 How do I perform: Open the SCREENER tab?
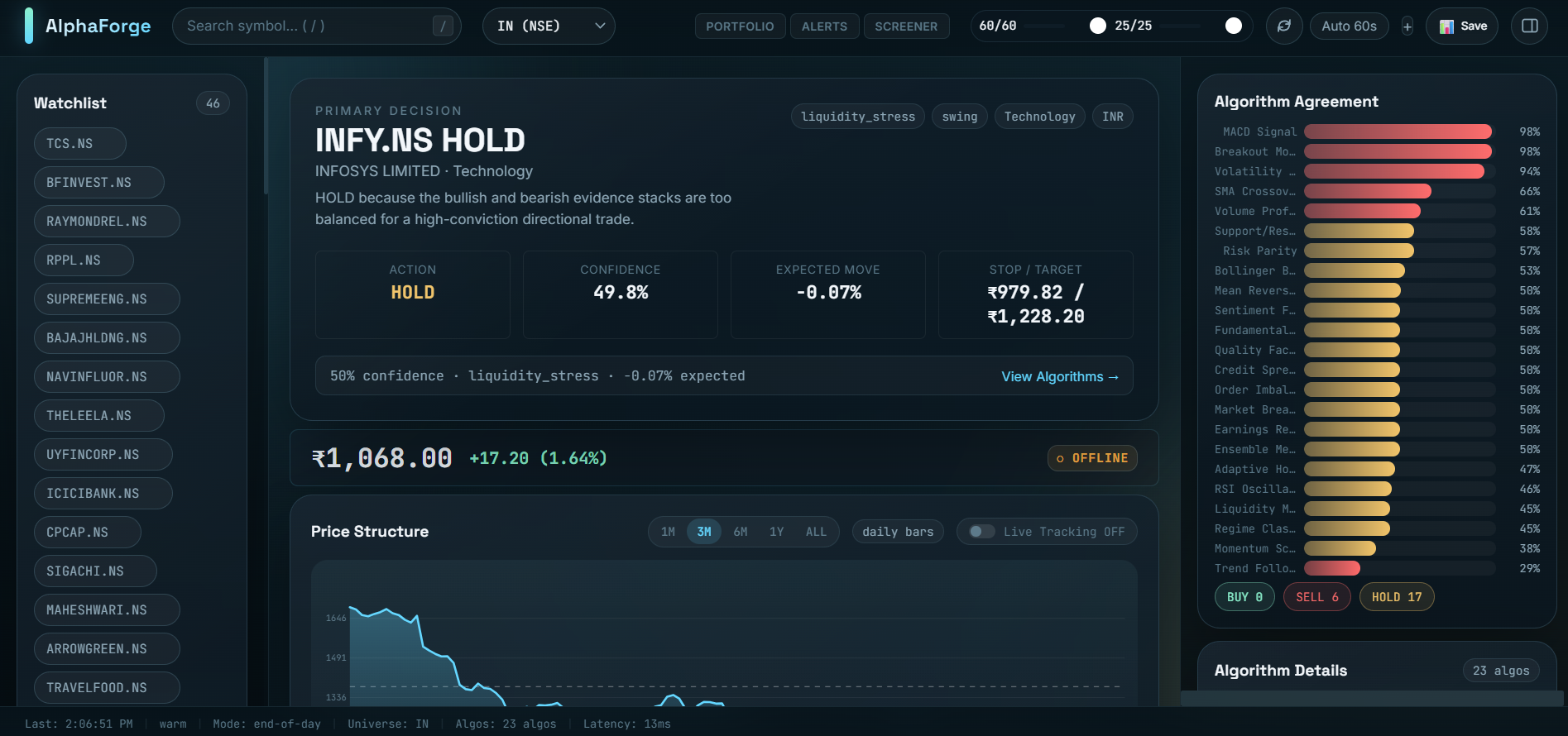[906, 26]
